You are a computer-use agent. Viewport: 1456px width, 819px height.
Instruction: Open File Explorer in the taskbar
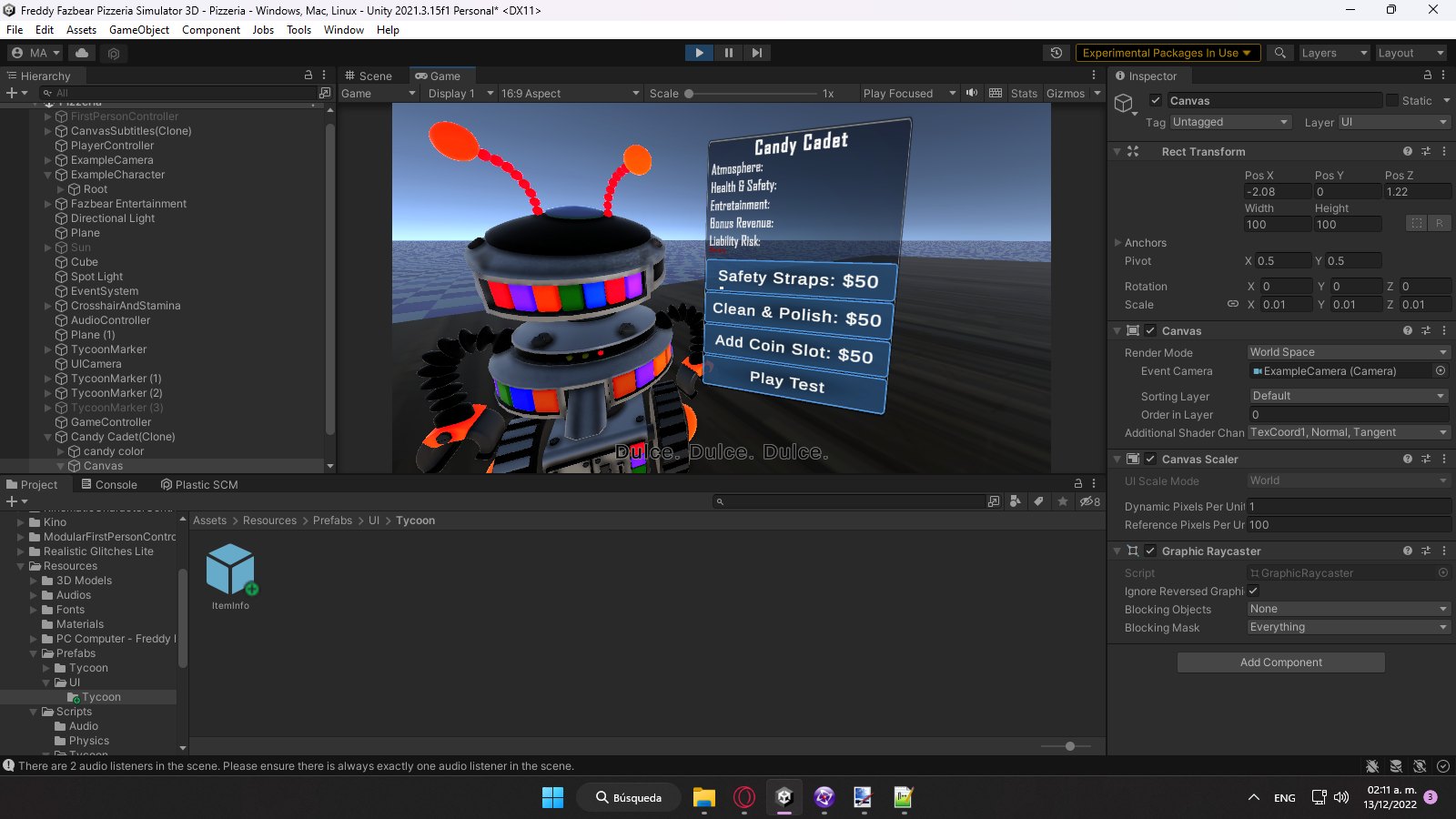[703, 798]
